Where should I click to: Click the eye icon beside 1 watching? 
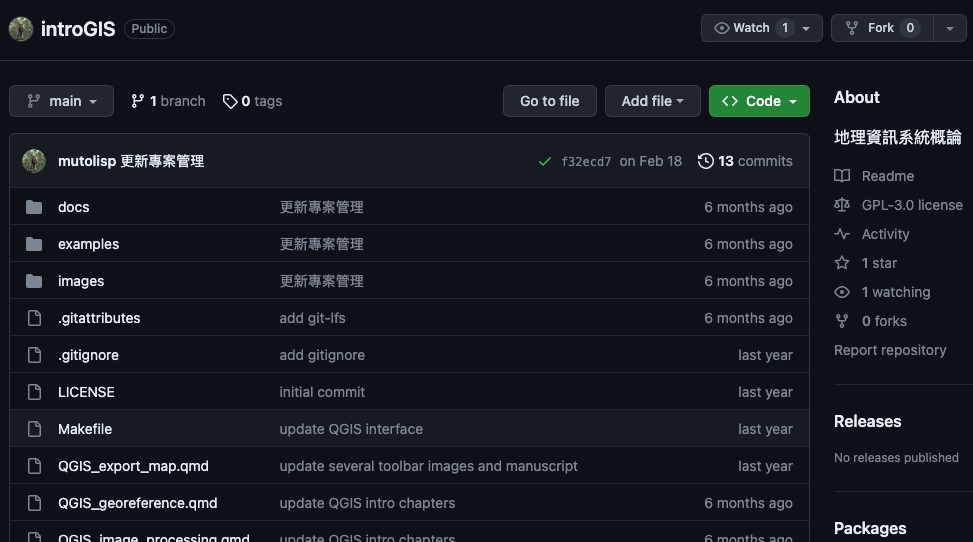pos(842,292)
